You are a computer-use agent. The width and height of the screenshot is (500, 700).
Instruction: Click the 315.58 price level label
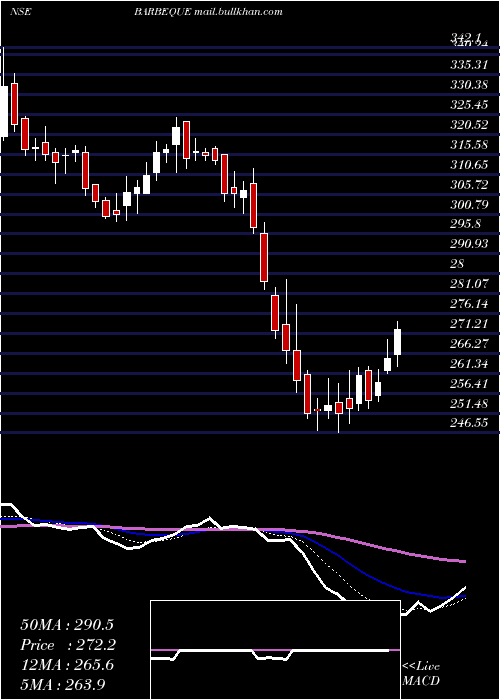click(469, 145)
